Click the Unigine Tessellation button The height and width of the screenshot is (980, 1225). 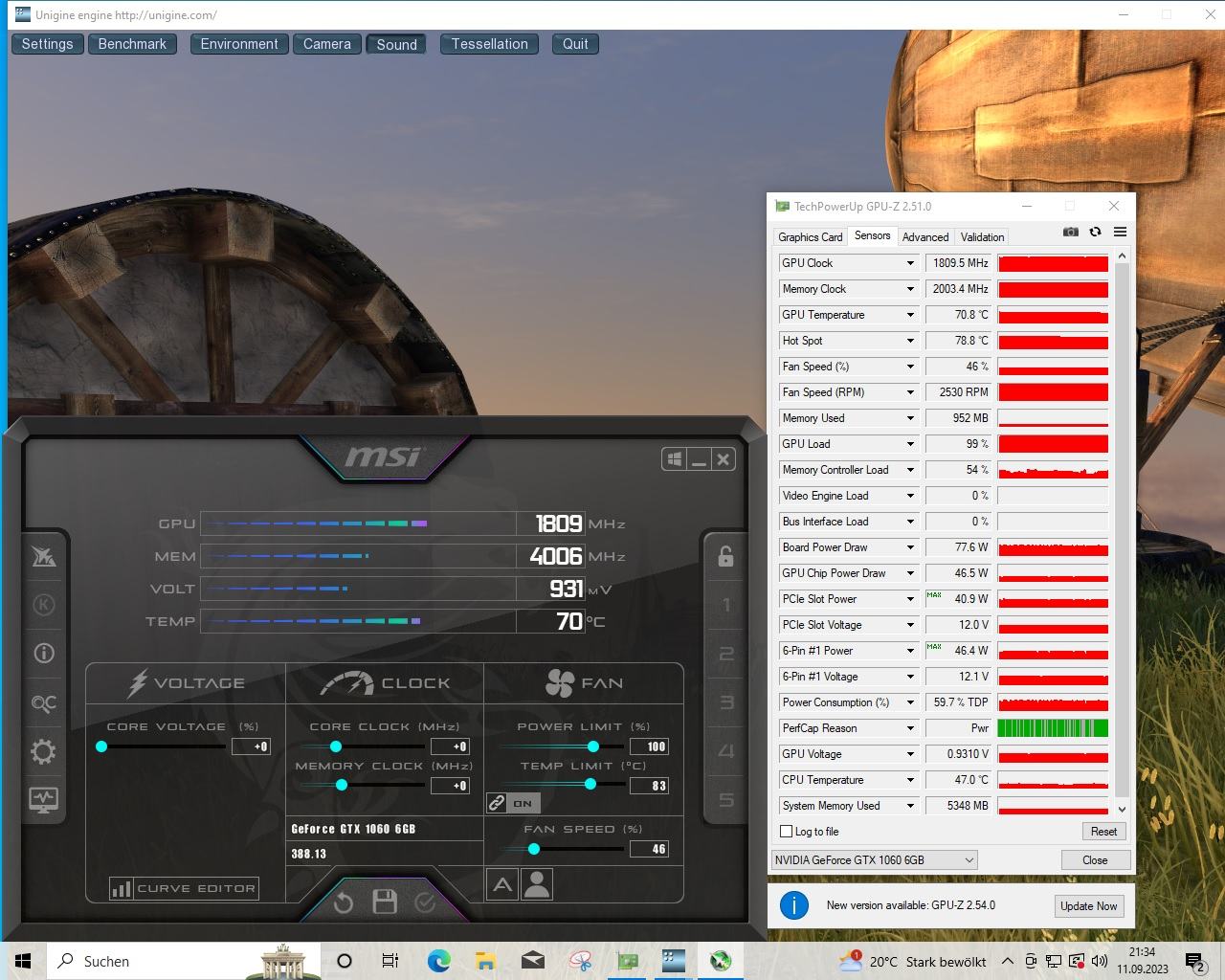(489, 44)
